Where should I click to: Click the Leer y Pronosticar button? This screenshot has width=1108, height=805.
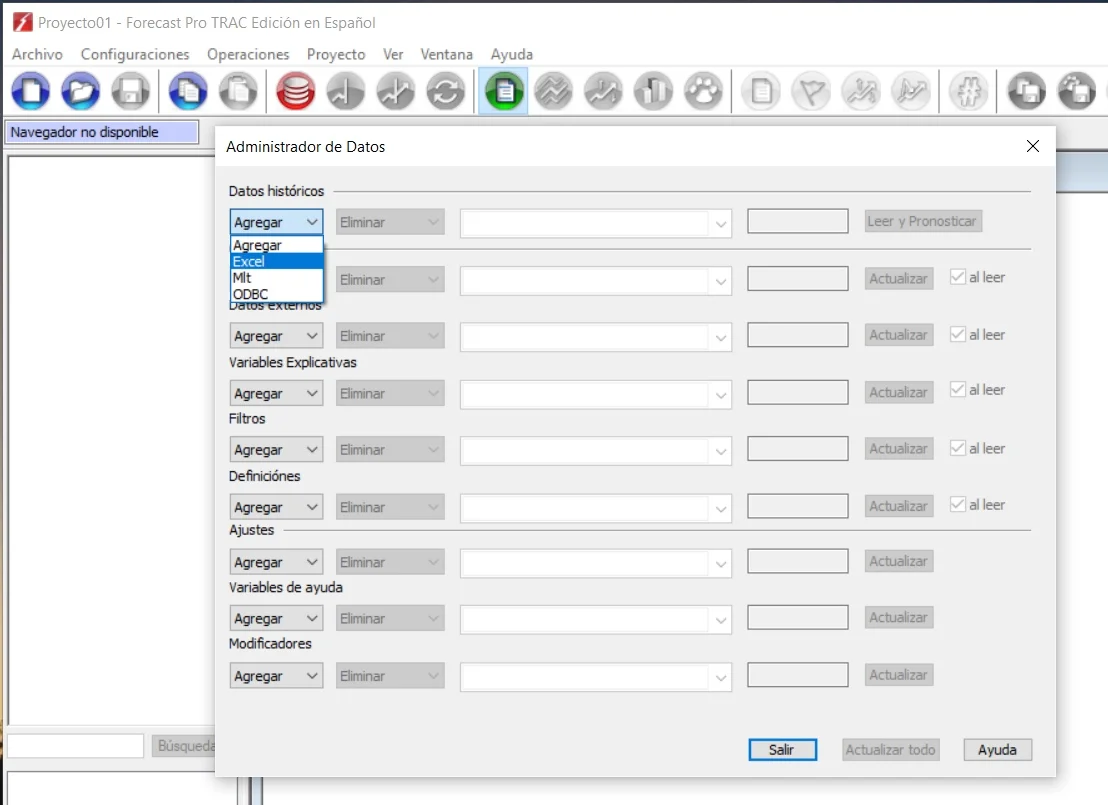click(922, 221)
